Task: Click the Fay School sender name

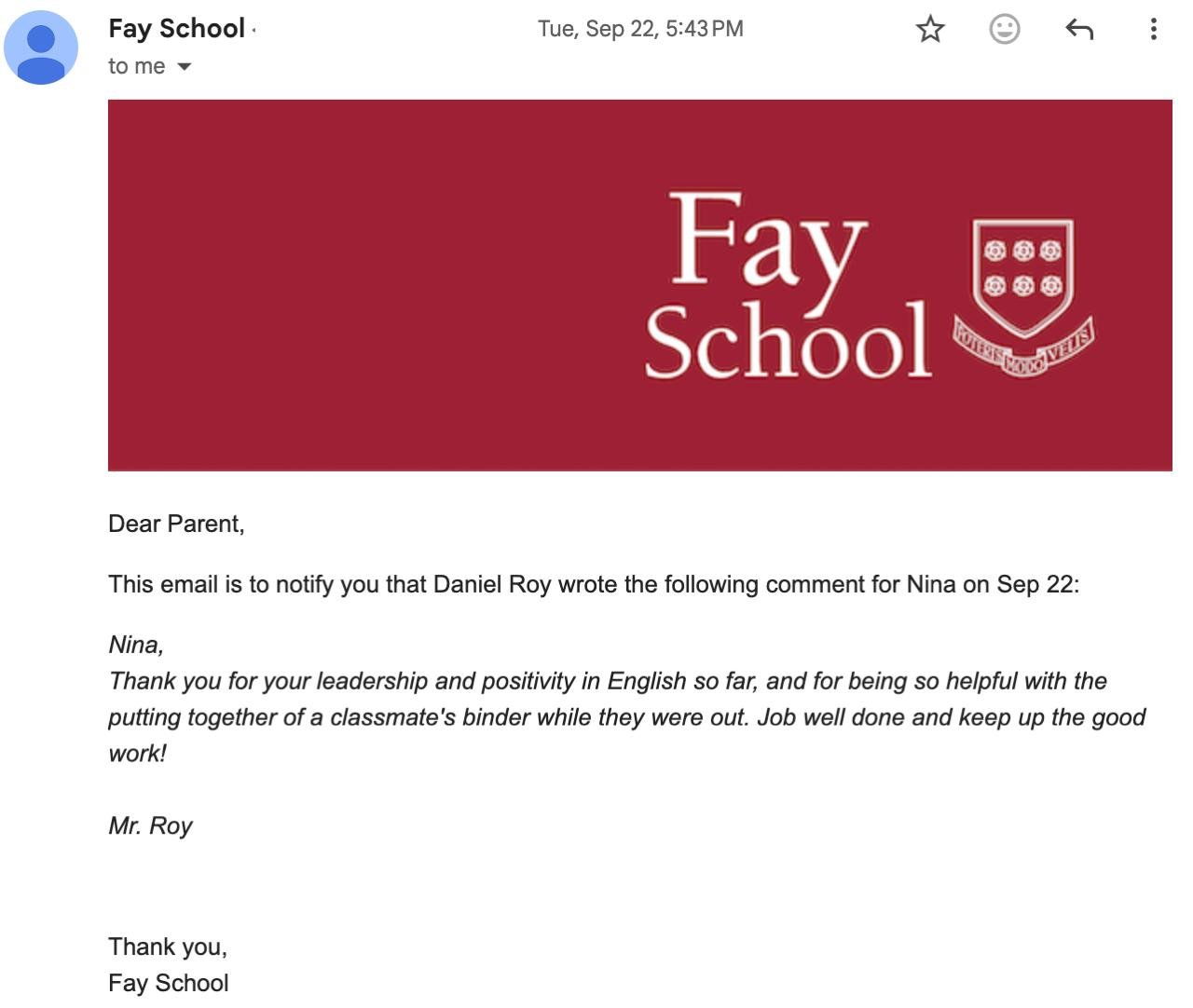Action: 177,28
